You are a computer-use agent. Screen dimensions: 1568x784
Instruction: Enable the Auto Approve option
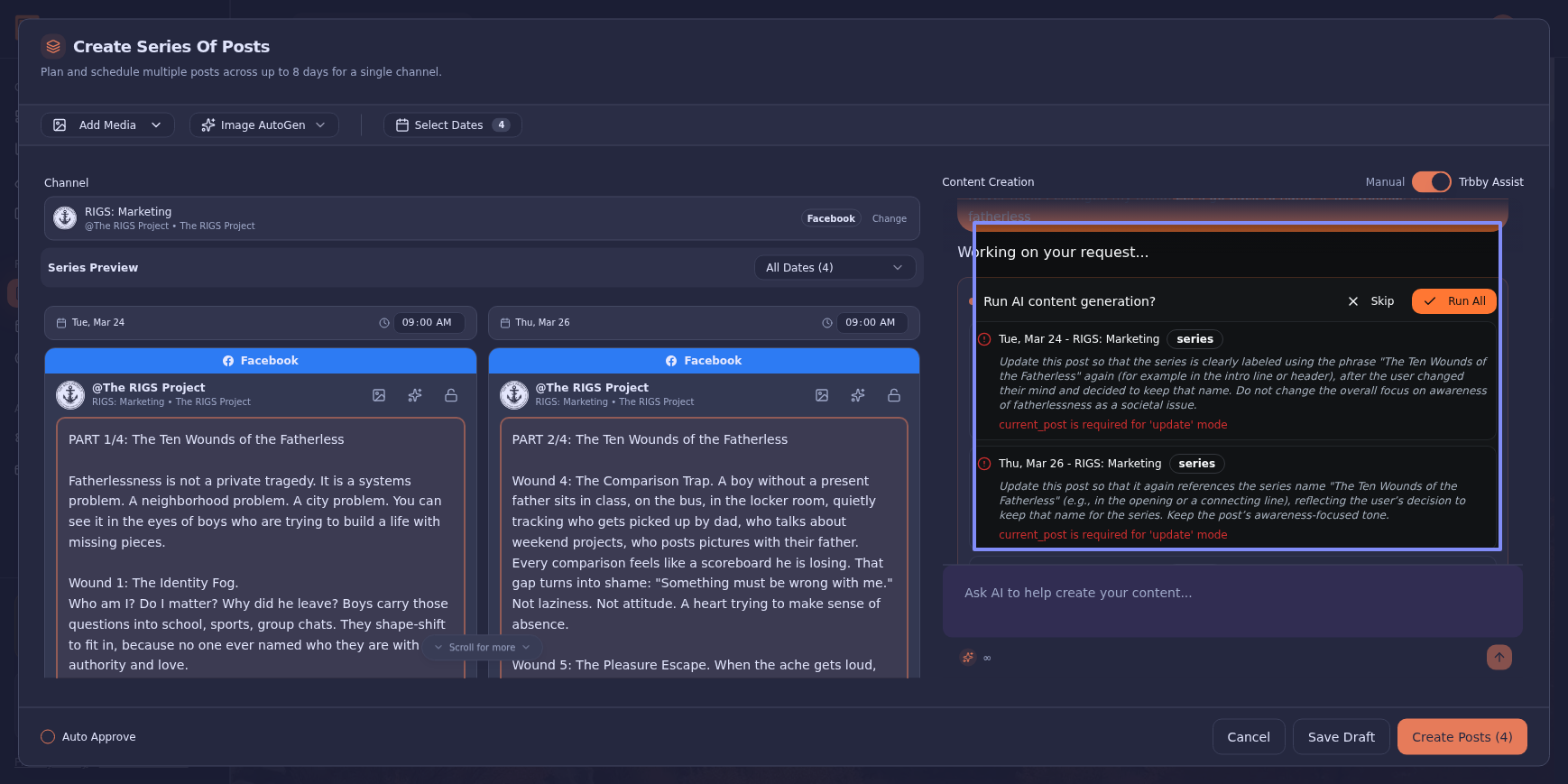click(49, 737)
